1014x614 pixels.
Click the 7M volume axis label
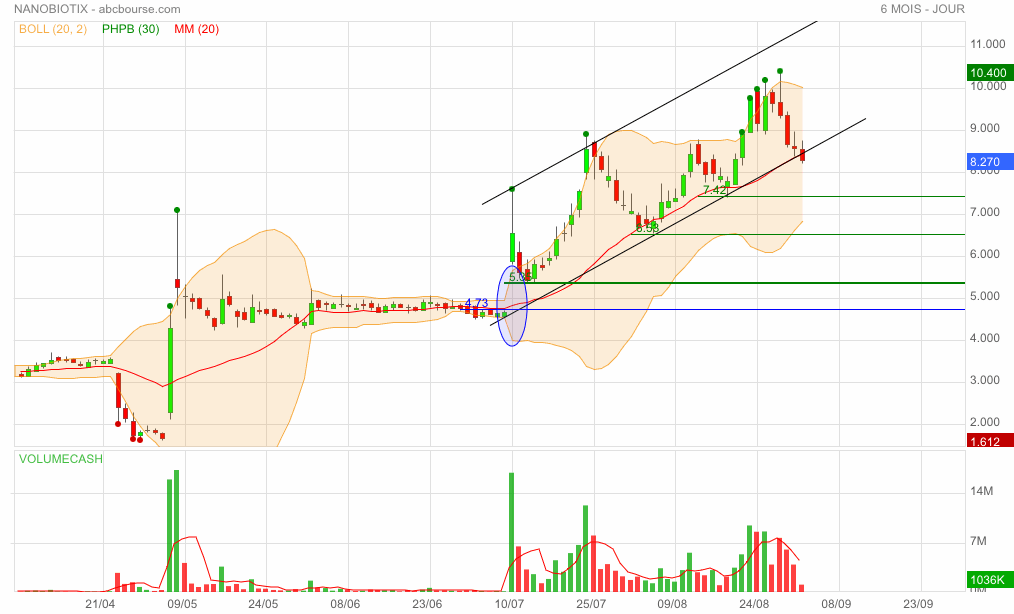[978, 542]
